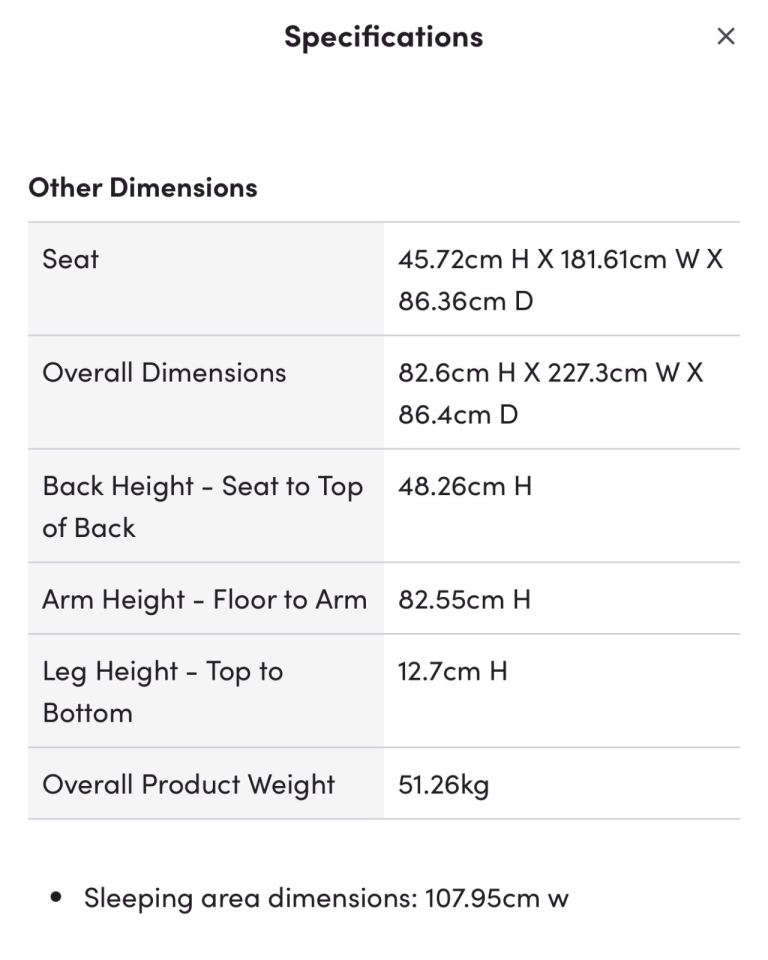Click the Specifications title
This screenshot has width=768, height=960.
pos(383,37)
